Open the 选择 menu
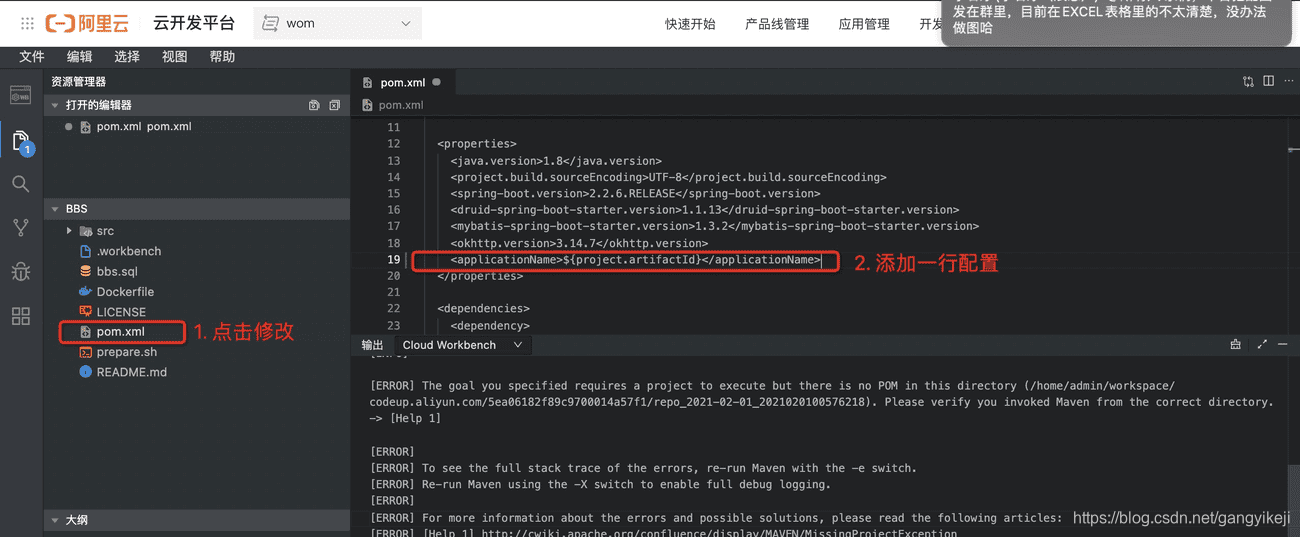This screenshot has width=1300, height=537. pos(127,57)
